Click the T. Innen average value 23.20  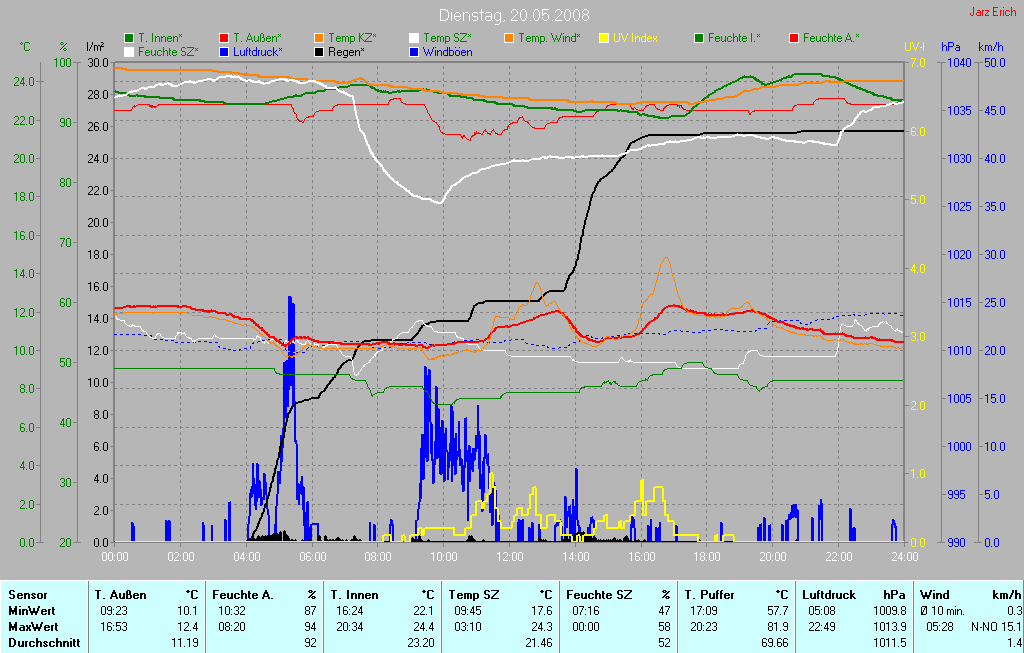(x=421, y=643)
